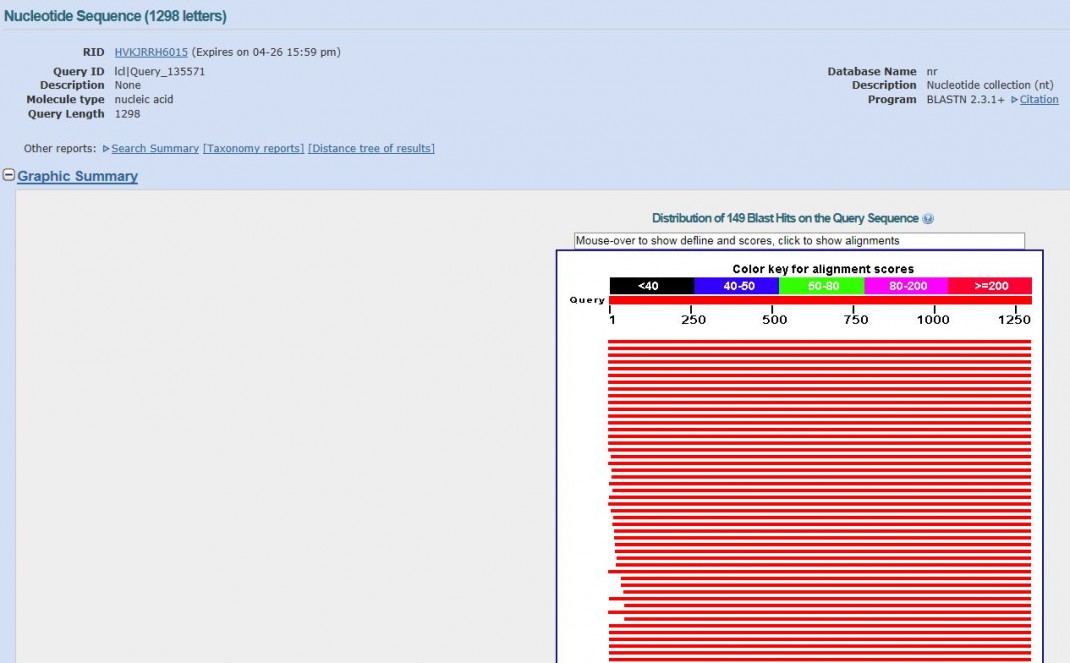This screenshot has width=1070, height=663.
Task: Click the Nucleotide Sequence page title
Action: click(115, 16)
